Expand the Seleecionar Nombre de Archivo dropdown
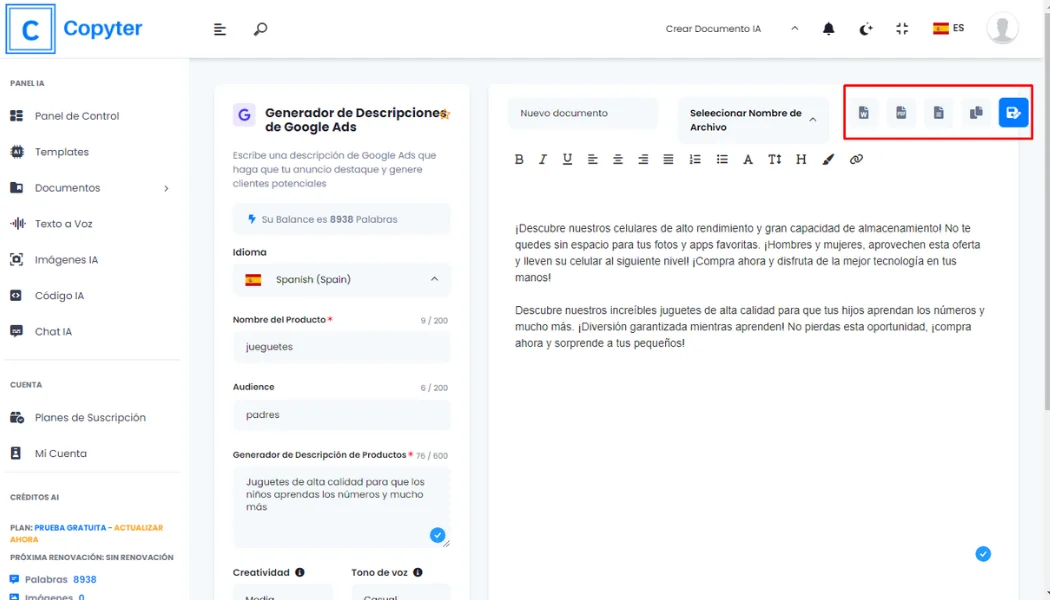The width and height of the screenshot is (1050, 600). (x=753, y=120)
